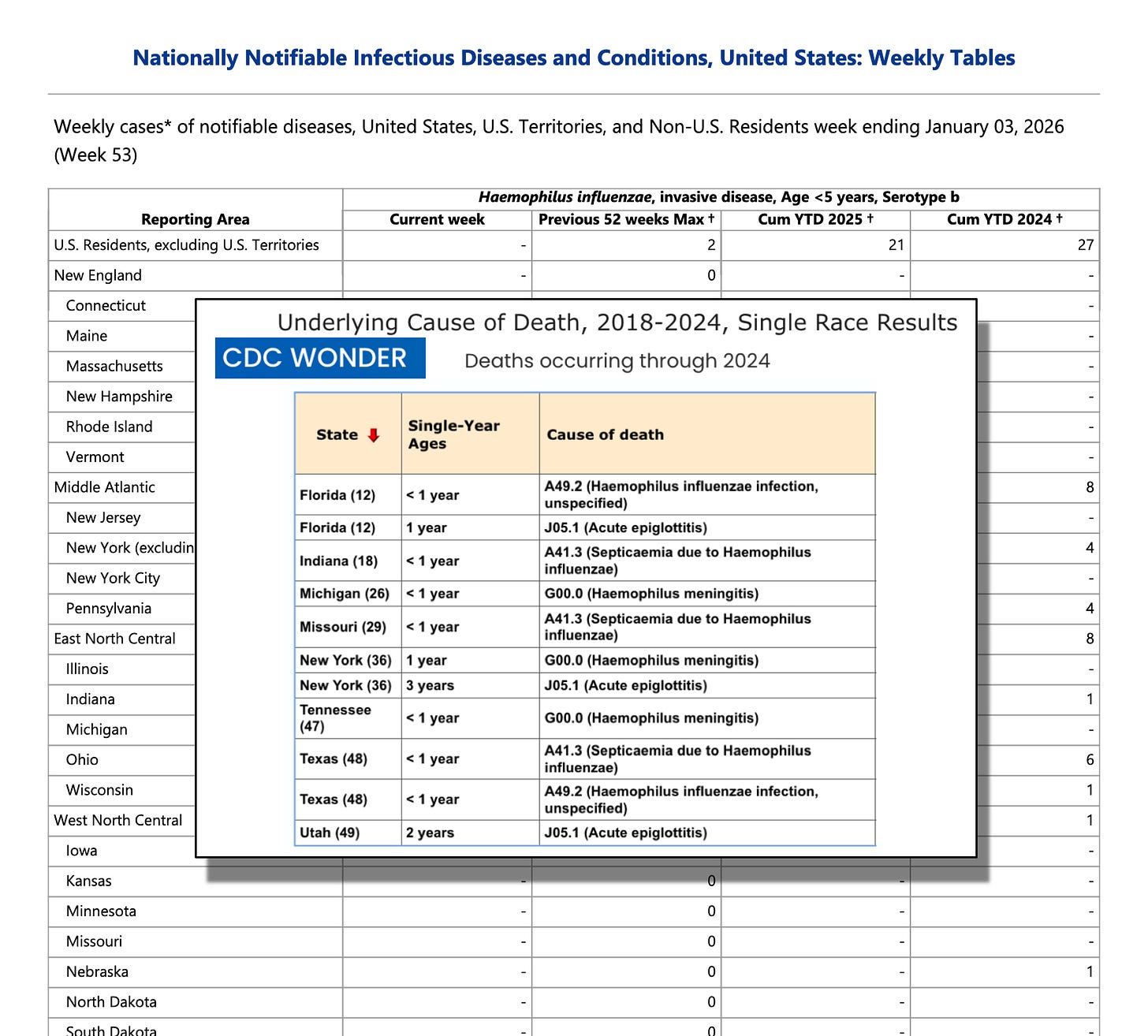The height and width of the screenshot is (1036, 1148).
Task: Click 'New York (36)' in the '1 year' row
Action: (345, 660)
